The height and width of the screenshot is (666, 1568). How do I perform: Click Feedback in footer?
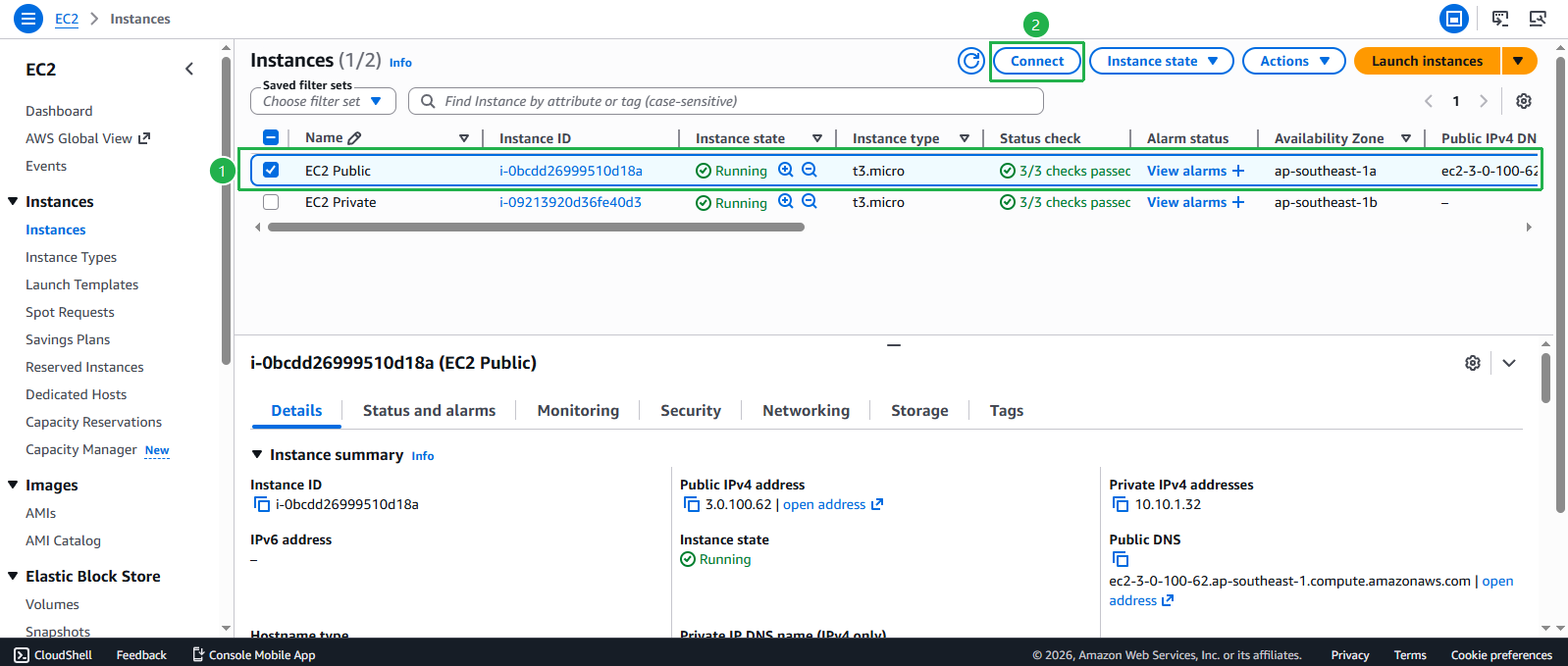point(141,655)
